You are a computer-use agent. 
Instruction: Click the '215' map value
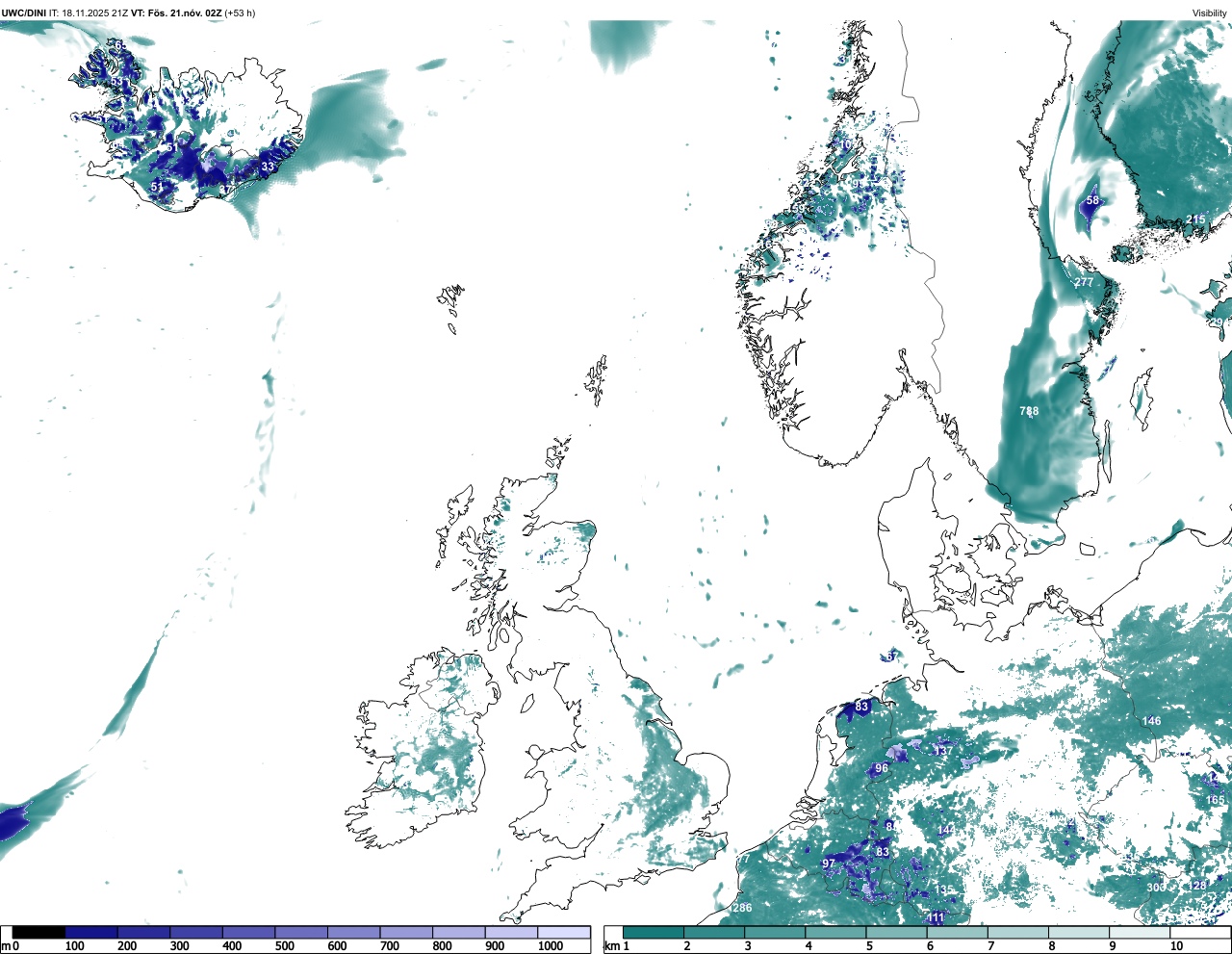tap(1195, 219)
